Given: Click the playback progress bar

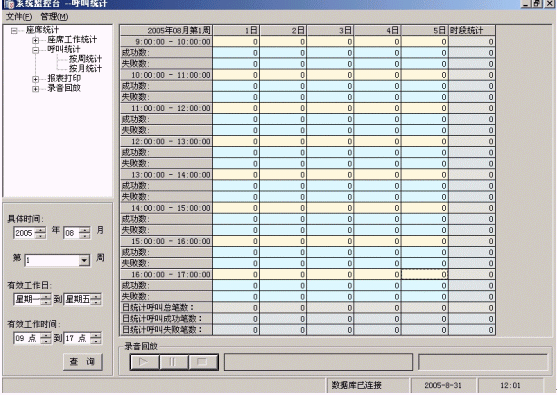Looking at the screenshot, I should [x=319, y=362].
